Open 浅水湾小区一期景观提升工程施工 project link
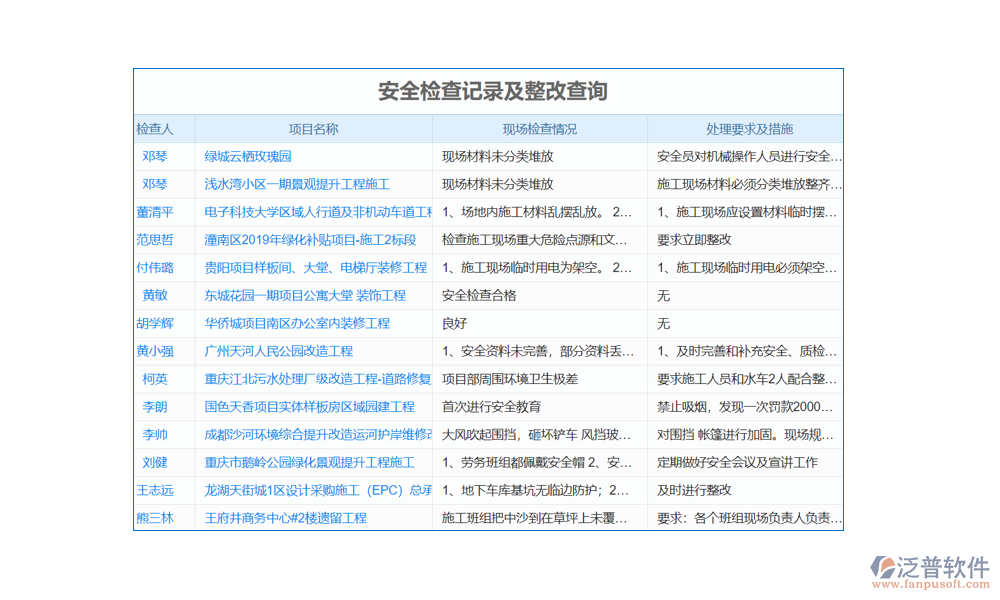 tap(297, 185)
